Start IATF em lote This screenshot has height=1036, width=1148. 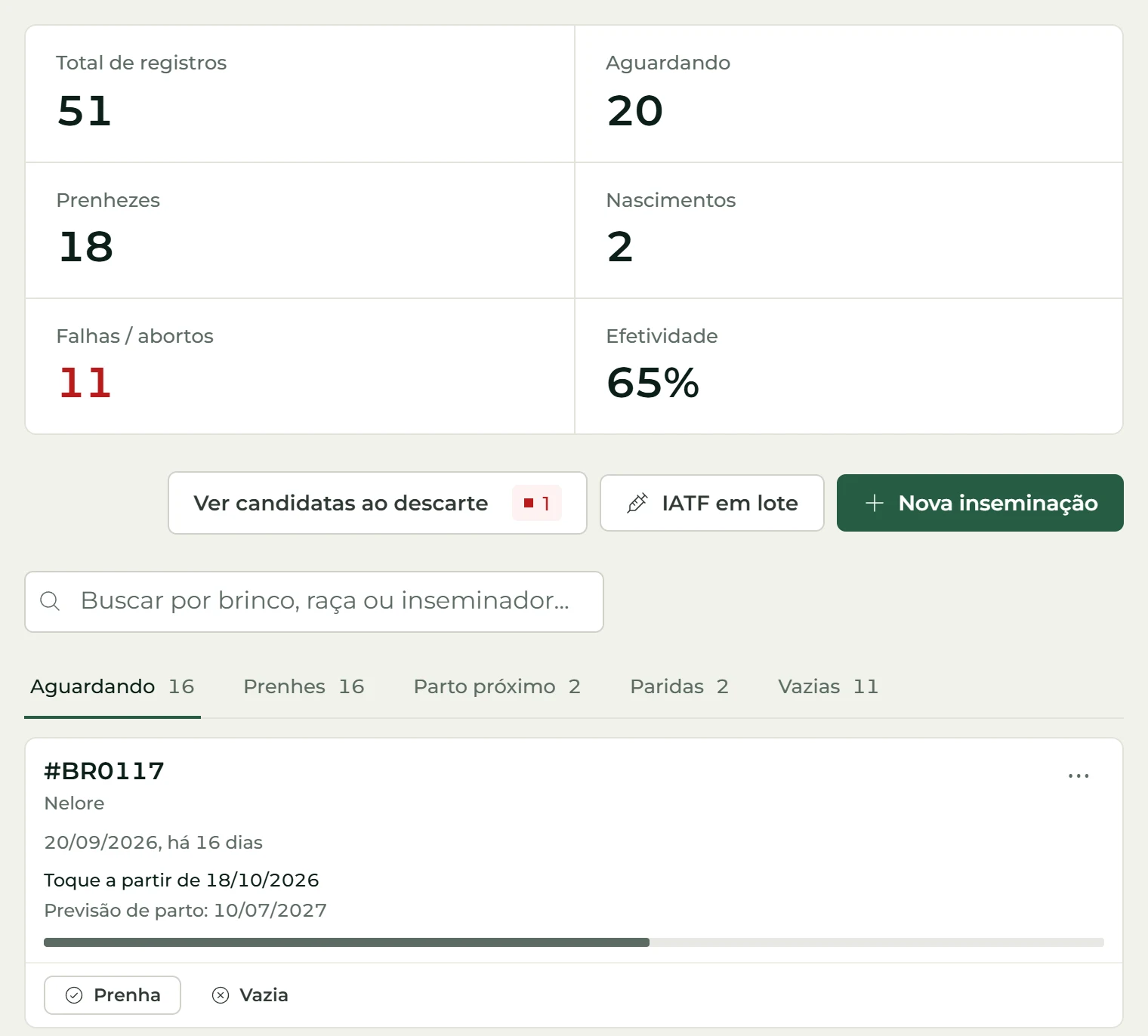[x=712, y=503]
